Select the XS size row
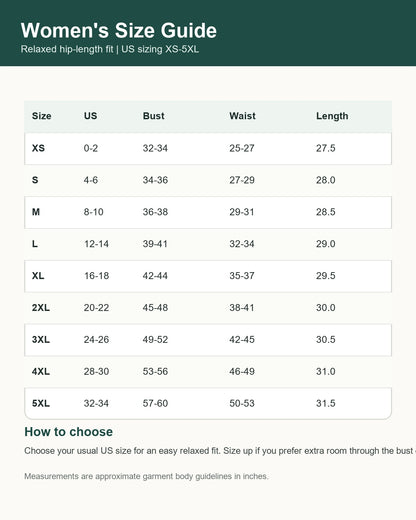416x520 pixels. click(x=208, y=148)
